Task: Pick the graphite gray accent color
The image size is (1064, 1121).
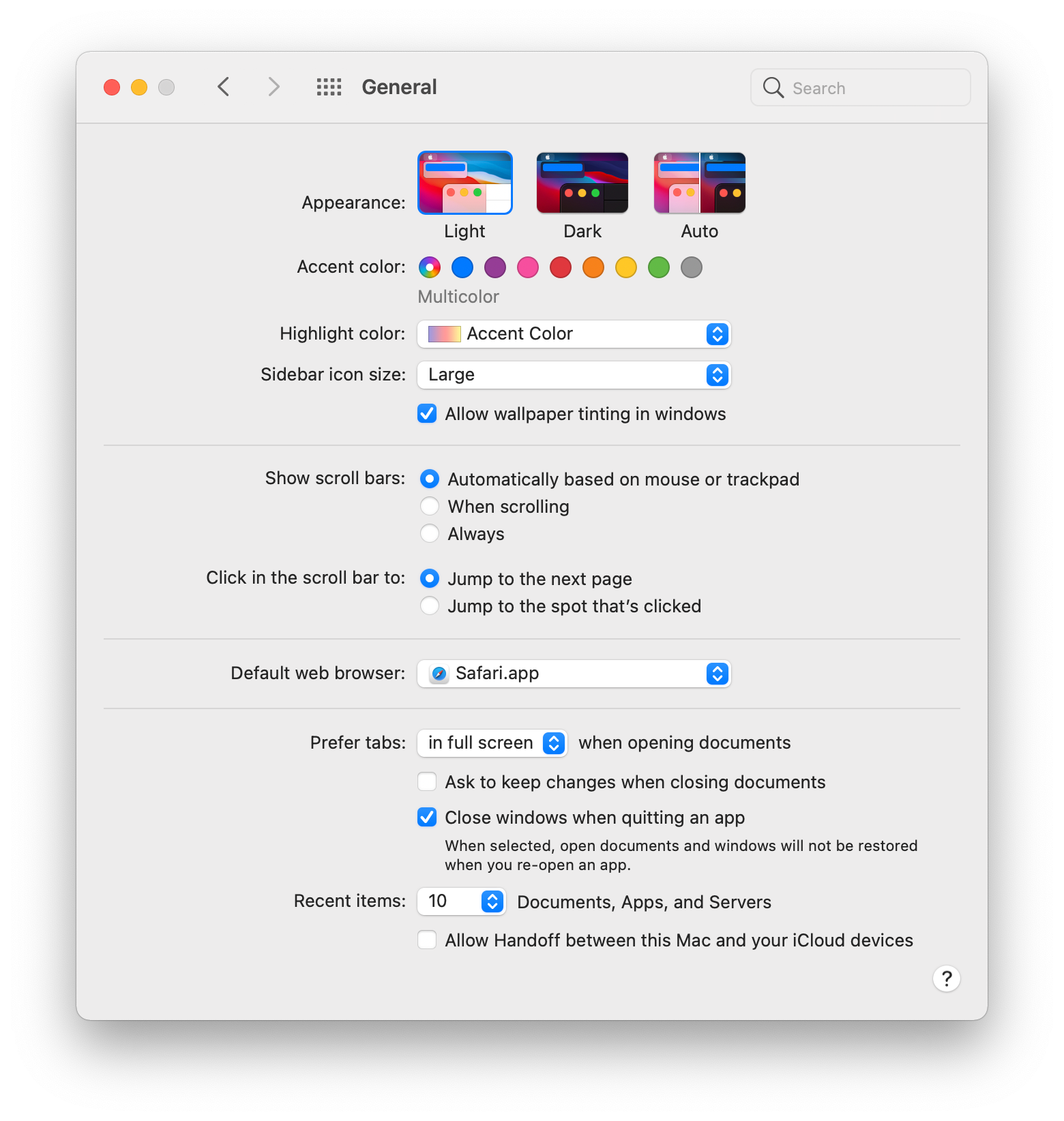Action: coord(692,267)
